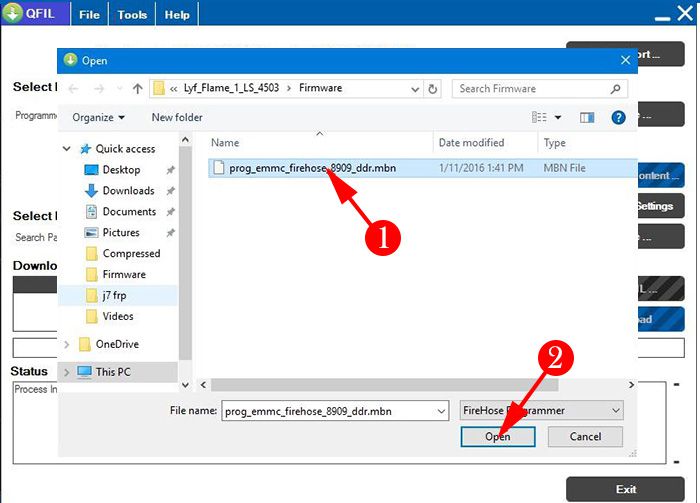Expand the address bar history dropdown
The image size is (700, 503).
(x=415, y=89)
